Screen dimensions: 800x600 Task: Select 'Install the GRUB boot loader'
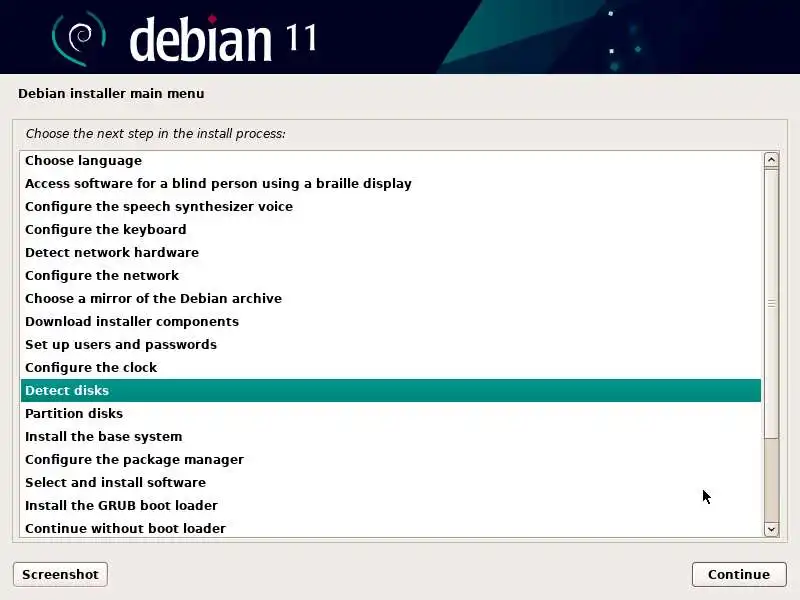(x=390, y=505)
